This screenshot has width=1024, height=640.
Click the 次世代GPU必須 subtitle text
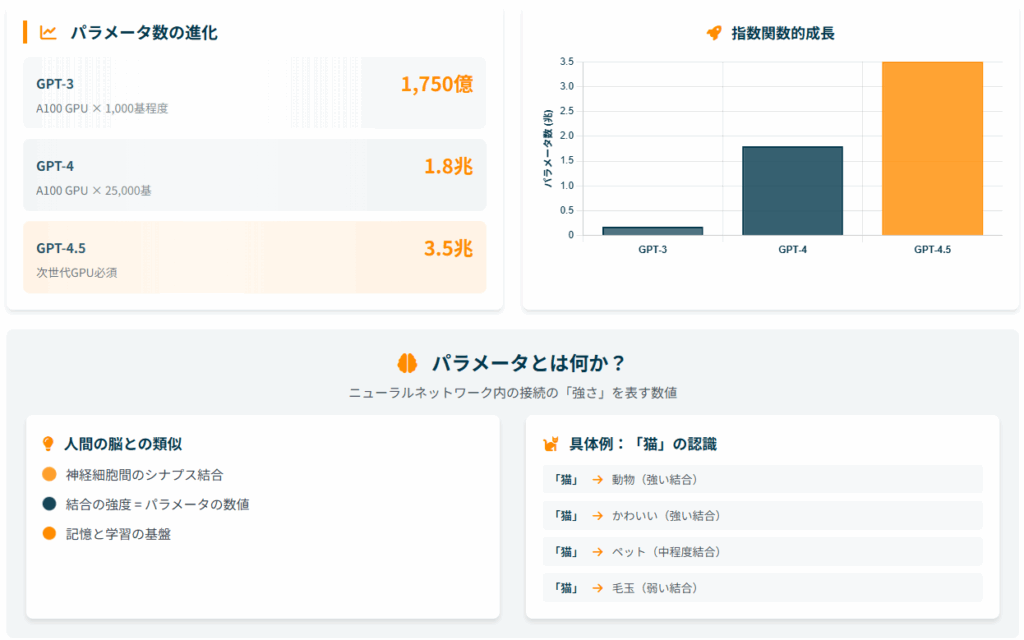pyautogui.click(x=77, y=272)
